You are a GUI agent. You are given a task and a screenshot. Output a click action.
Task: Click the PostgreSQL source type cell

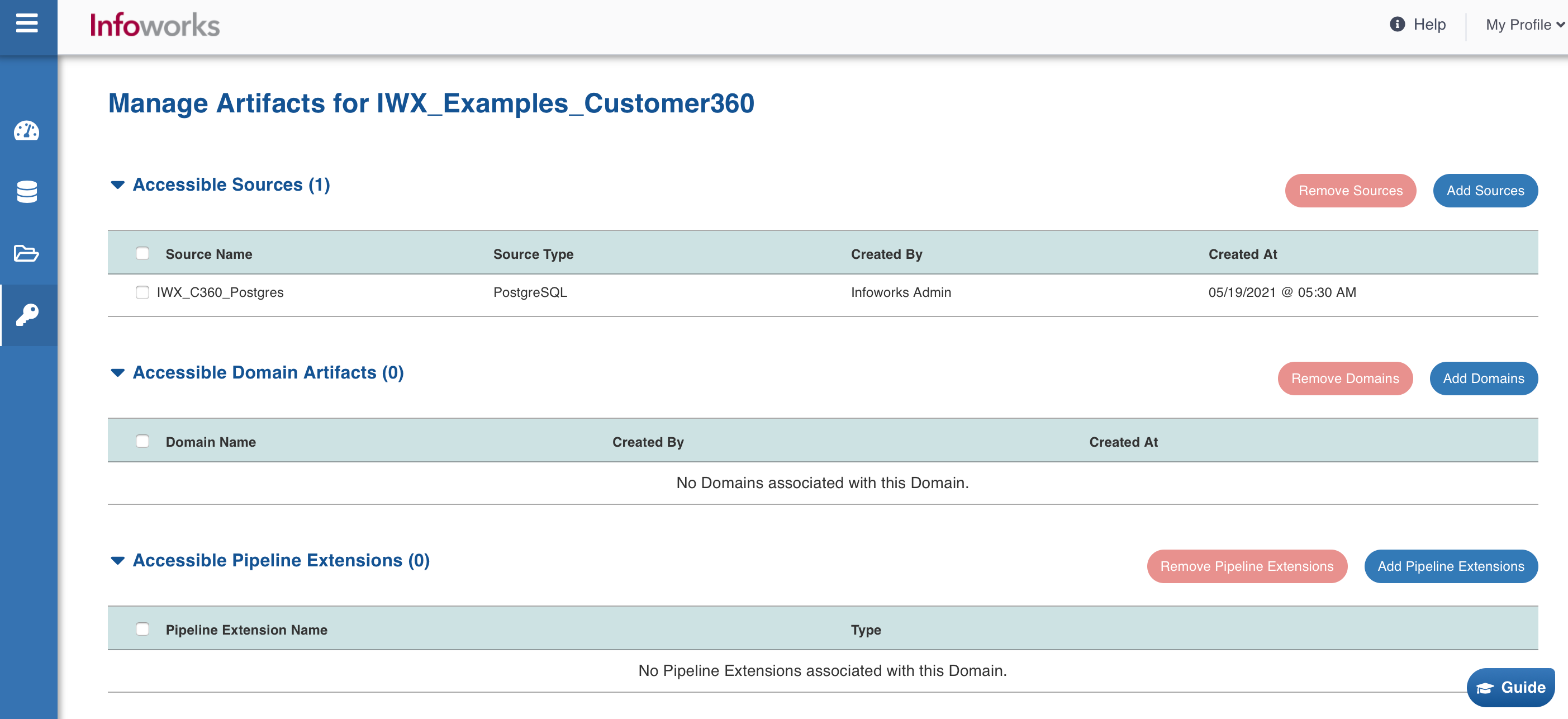point(530,292)
